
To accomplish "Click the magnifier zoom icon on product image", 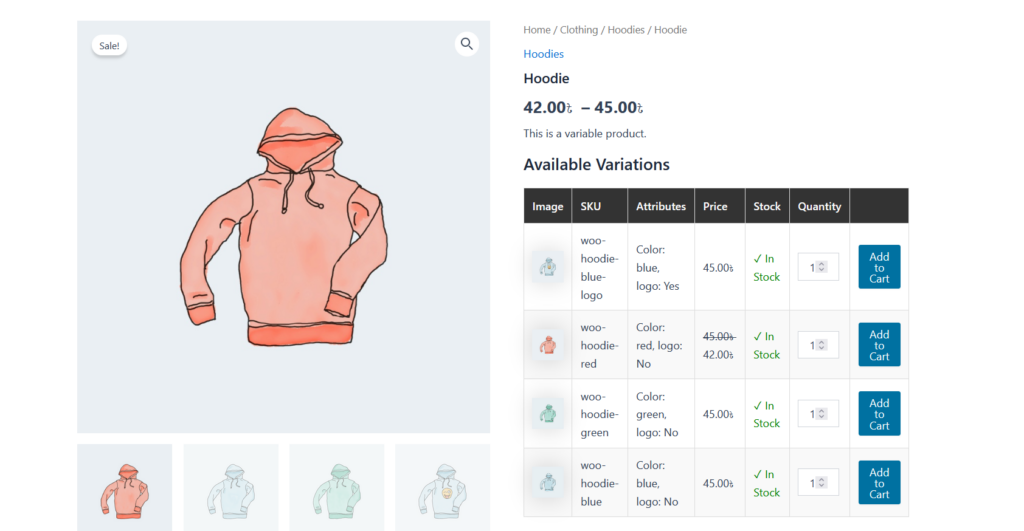I will [x=466, y=44].
